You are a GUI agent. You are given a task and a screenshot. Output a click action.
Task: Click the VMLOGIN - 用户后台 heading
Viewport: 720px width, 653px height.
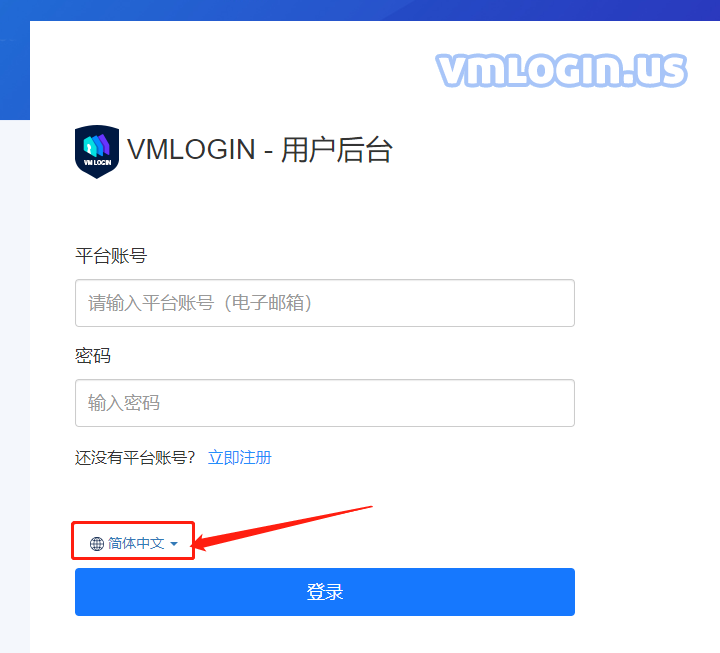[x=259, y=150]
